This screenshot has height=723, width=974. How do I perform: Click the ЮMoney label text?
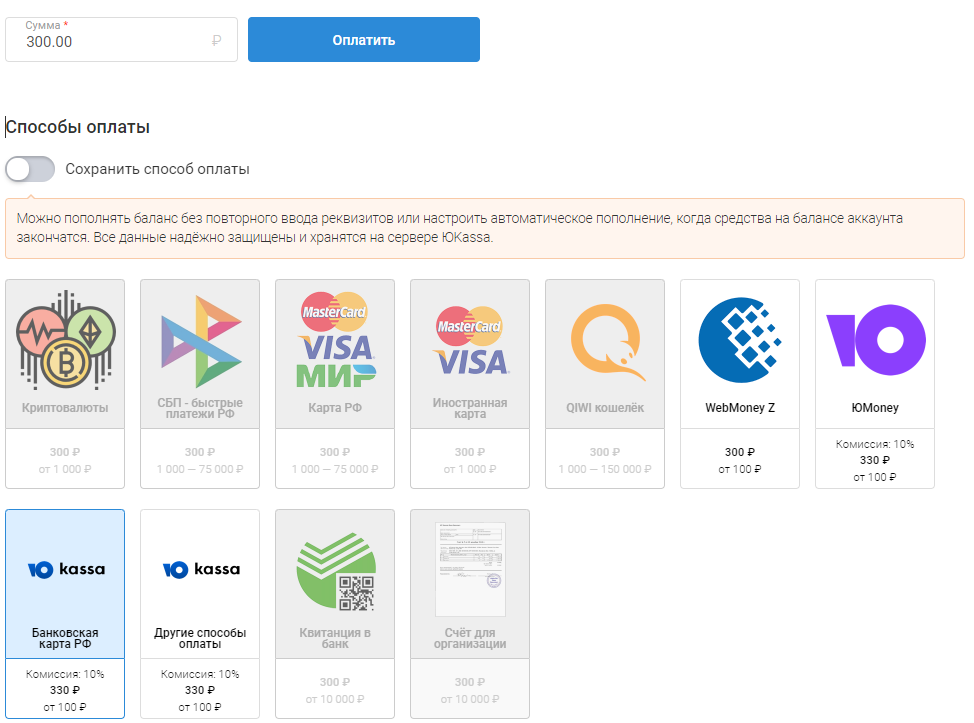(875, 407)
